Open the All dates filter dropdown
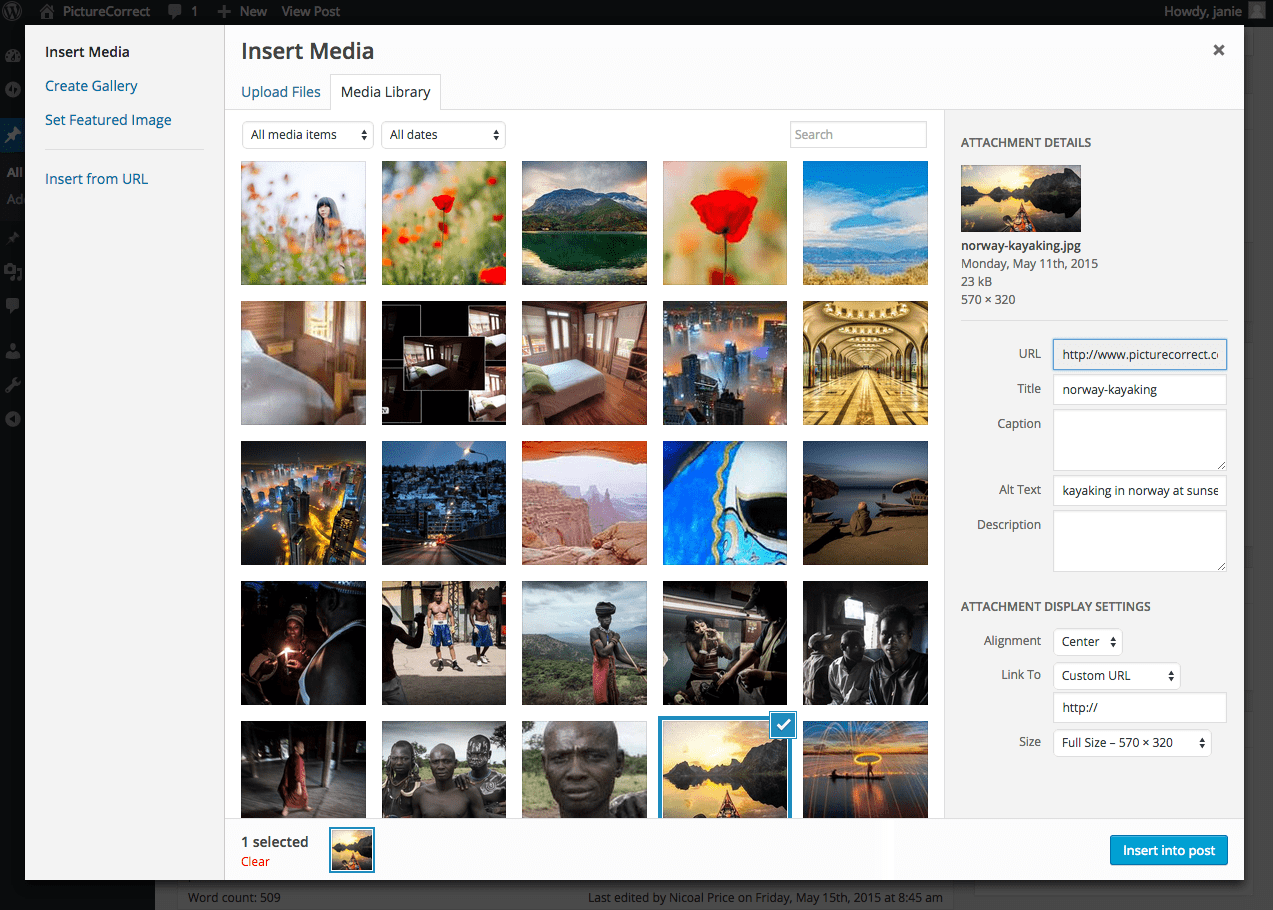The width and height of the screenshot is (1273, 910). (443, 135)
